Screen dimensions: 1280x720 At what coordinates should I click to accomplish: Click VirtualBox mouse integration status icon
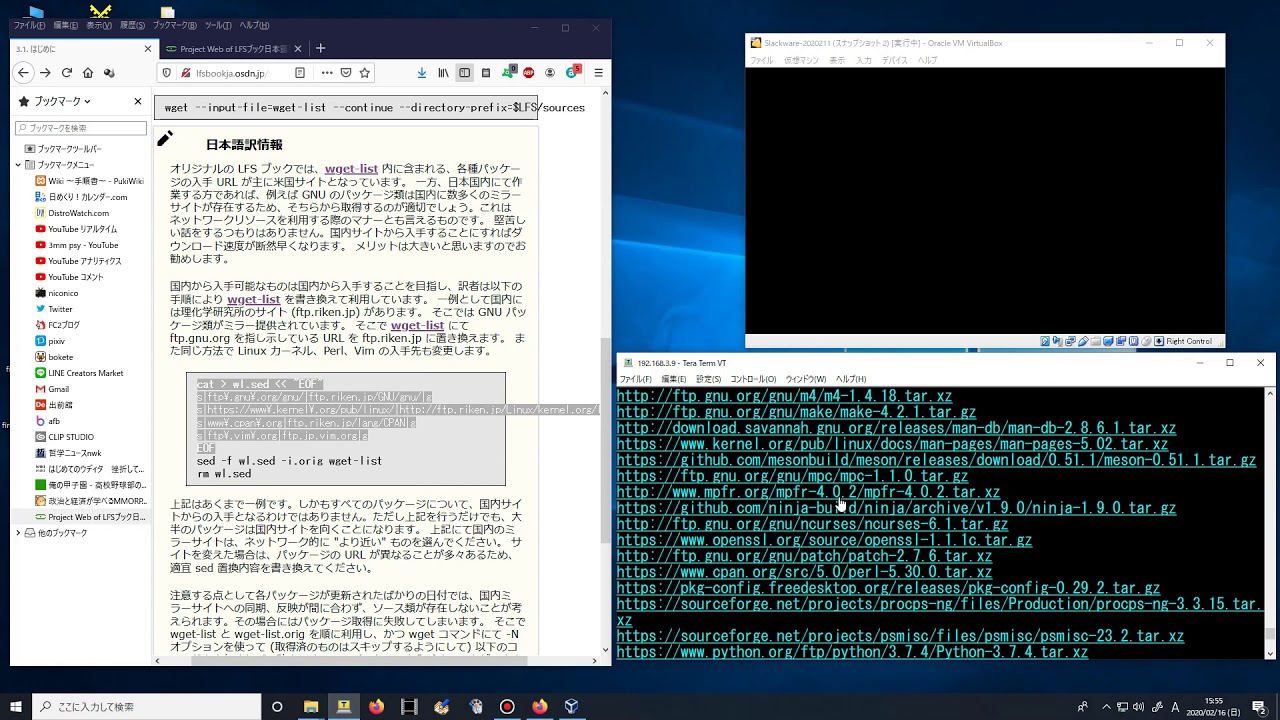(x=1146, y=341)
